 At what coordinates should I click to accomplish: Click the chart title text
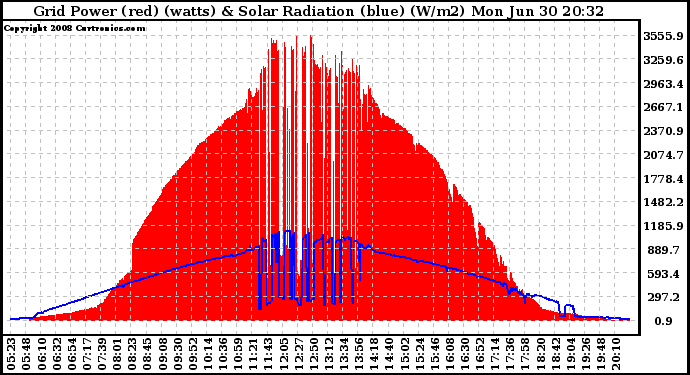[x=319, y=11]
